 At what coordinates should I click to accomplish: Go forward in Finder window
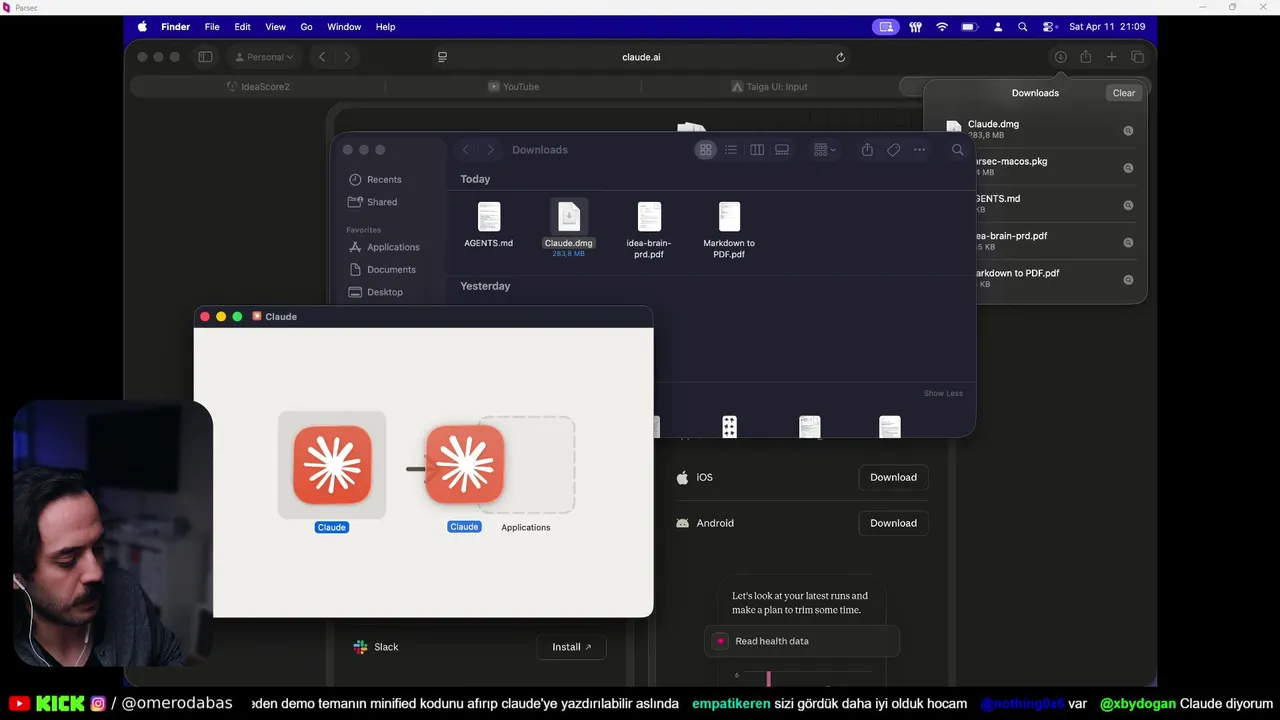(x=490, y=150)
